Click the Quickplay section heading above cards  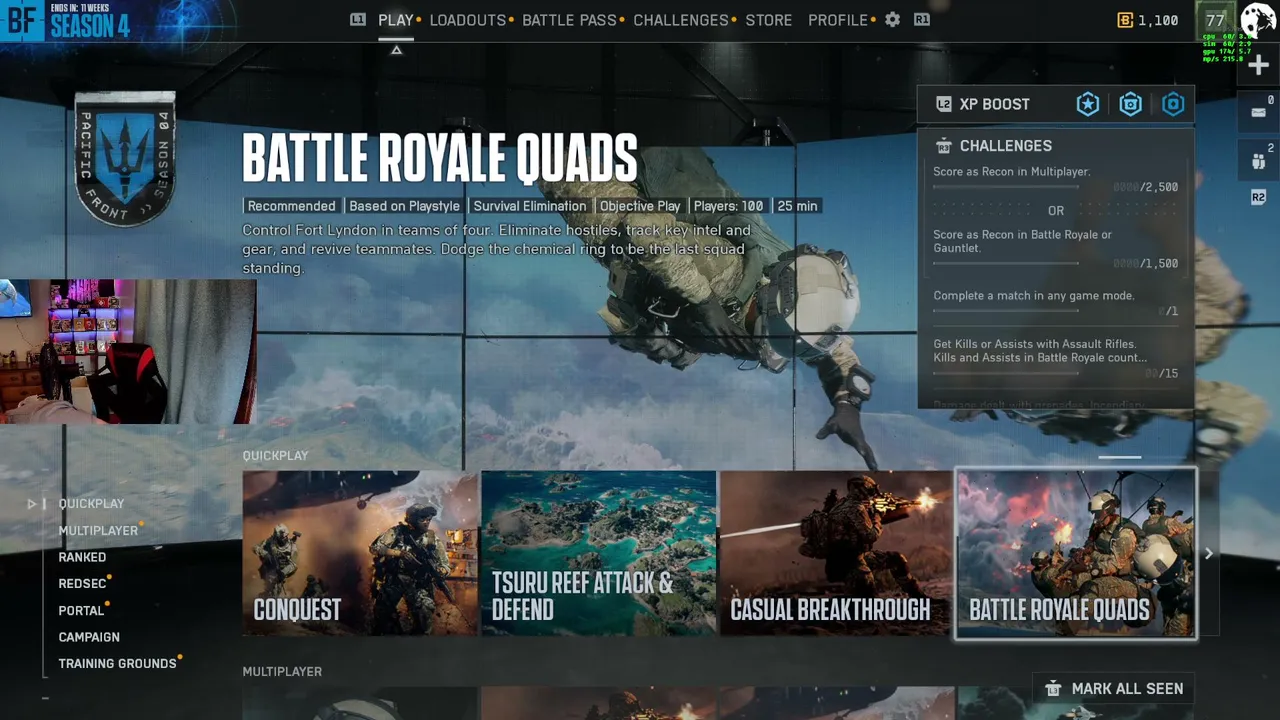[275, 456]
